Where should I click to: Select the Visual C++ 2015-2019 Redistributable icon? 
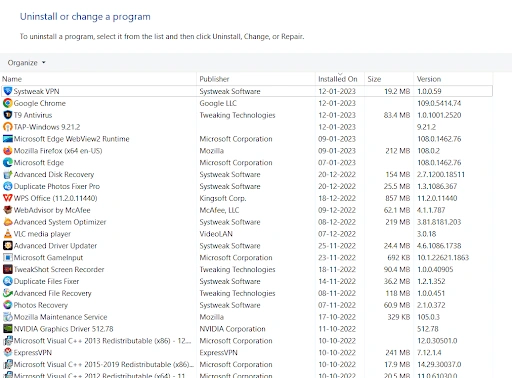8,364
